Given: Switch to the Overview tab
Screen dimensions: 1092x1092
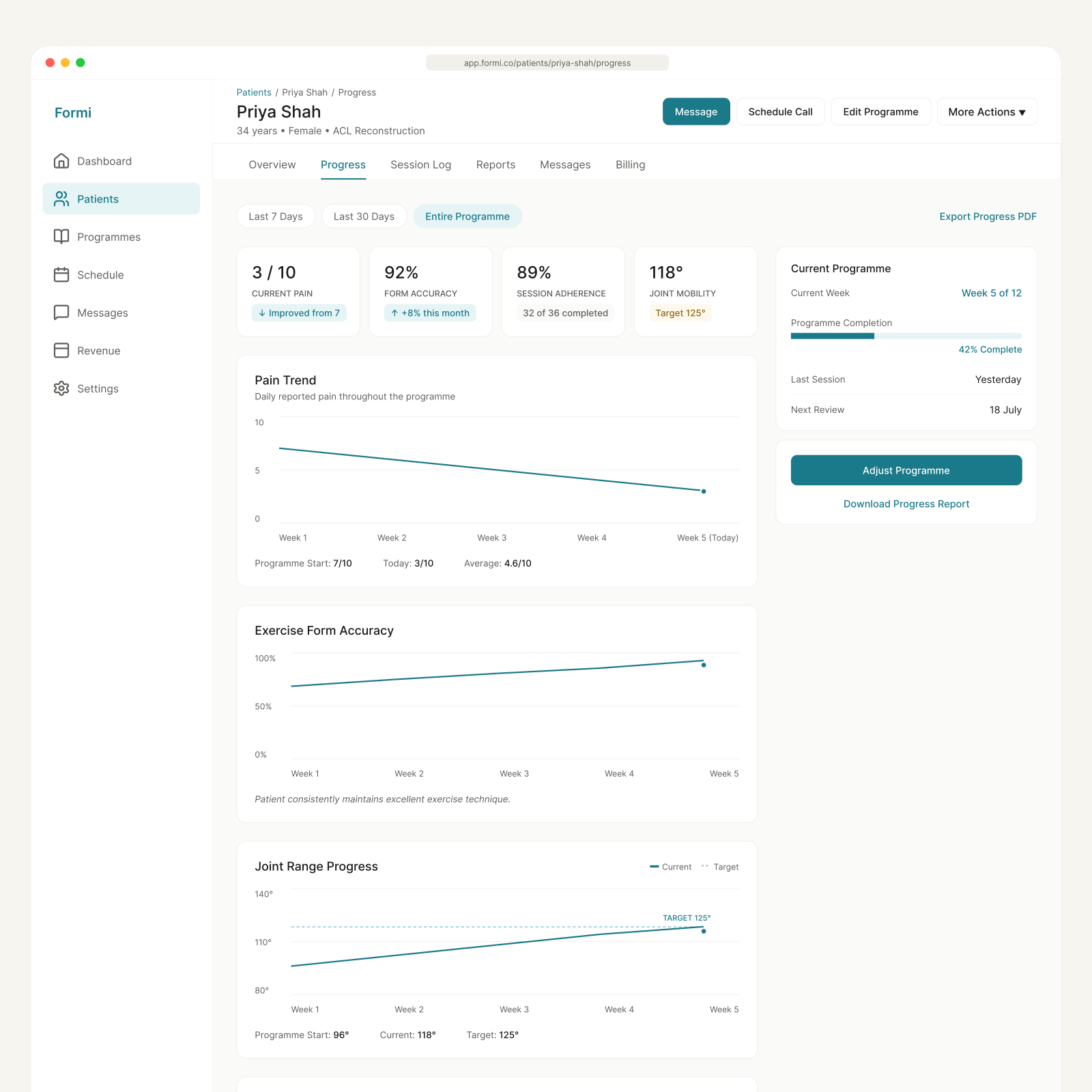Looking at the screenshot, I should [272, 164].
